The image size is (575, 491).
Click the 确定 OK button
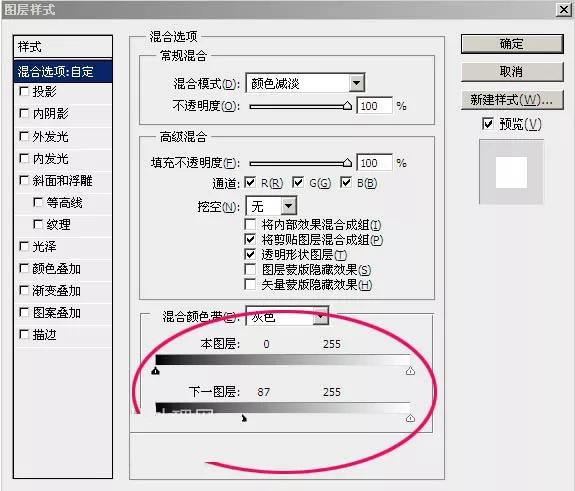pyautogui.click(x=512, y=44)
